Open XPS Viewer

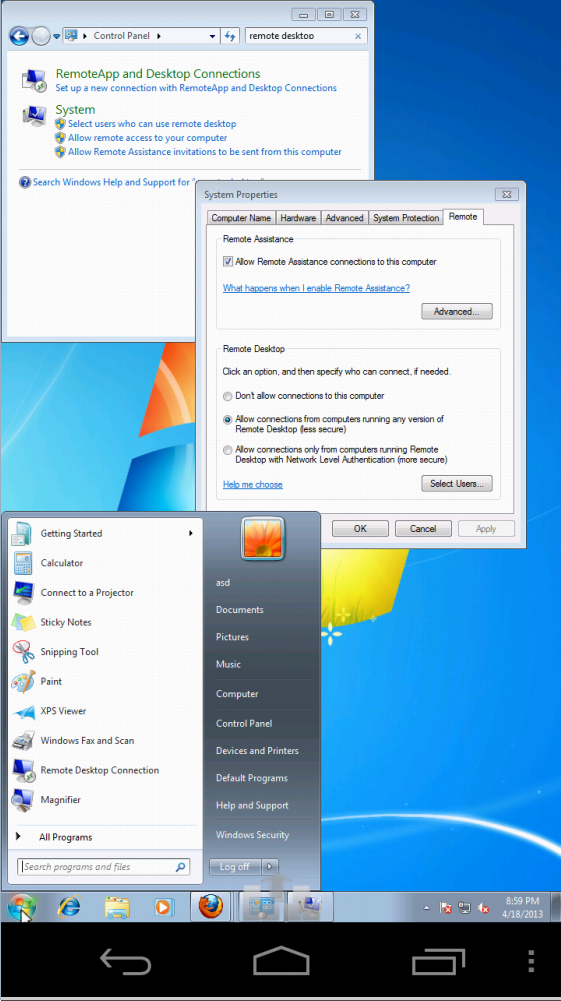(103, 711)
